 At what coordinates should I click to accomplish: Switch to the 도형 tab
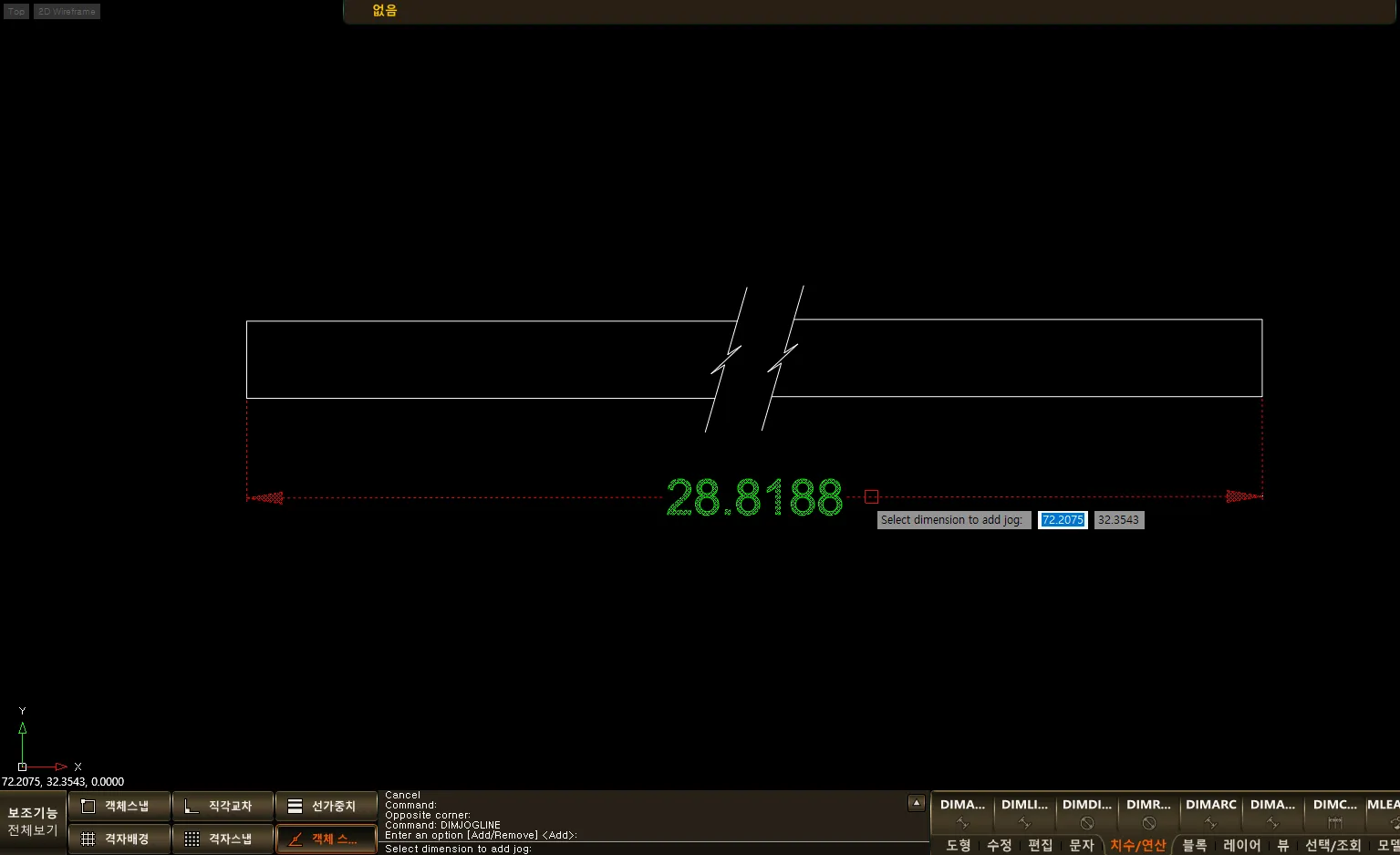coord(958,845)
